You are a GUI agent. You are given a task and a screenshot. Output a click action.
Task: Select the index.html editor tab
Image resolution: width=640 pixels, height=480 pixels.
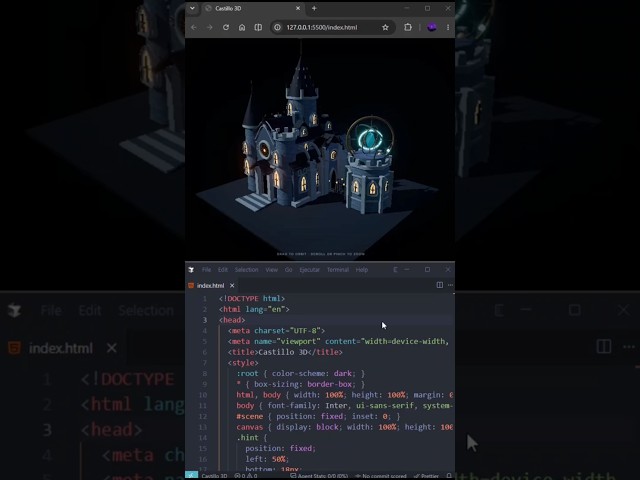211,286
